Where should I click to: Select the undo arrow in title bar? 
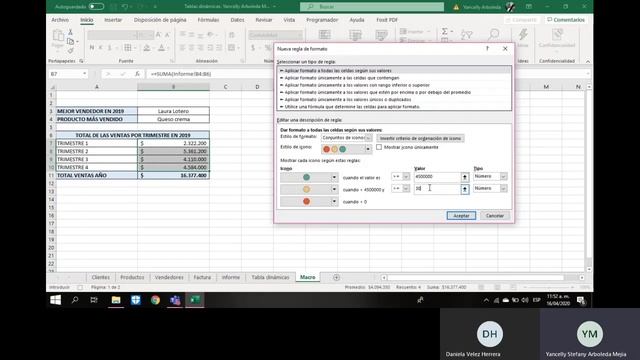[x=125, y=7]
